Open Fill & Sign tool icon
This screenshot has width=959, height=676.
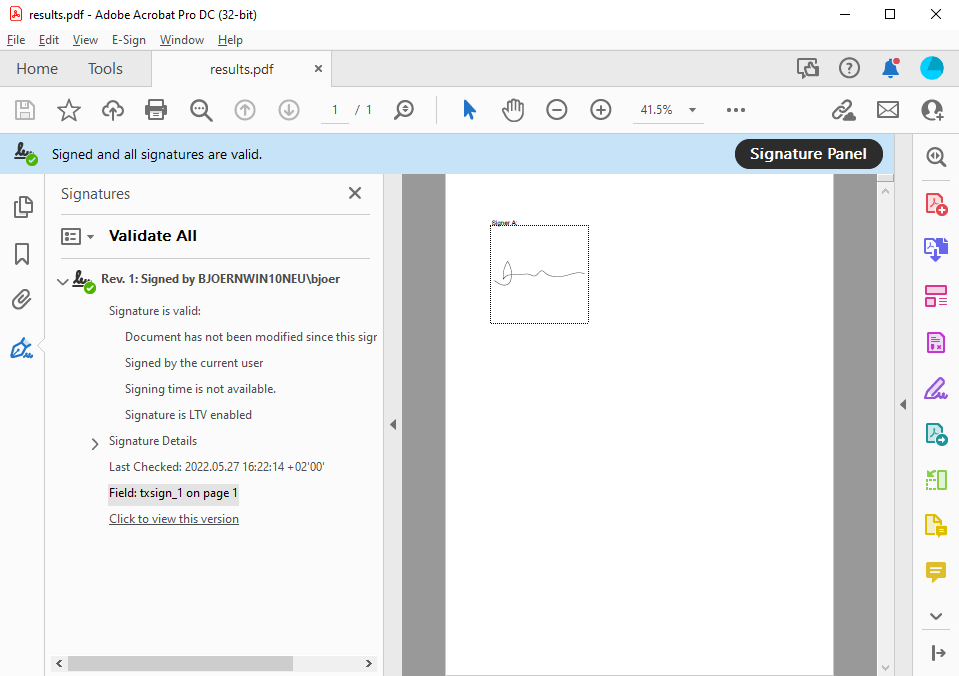[936, 388]
